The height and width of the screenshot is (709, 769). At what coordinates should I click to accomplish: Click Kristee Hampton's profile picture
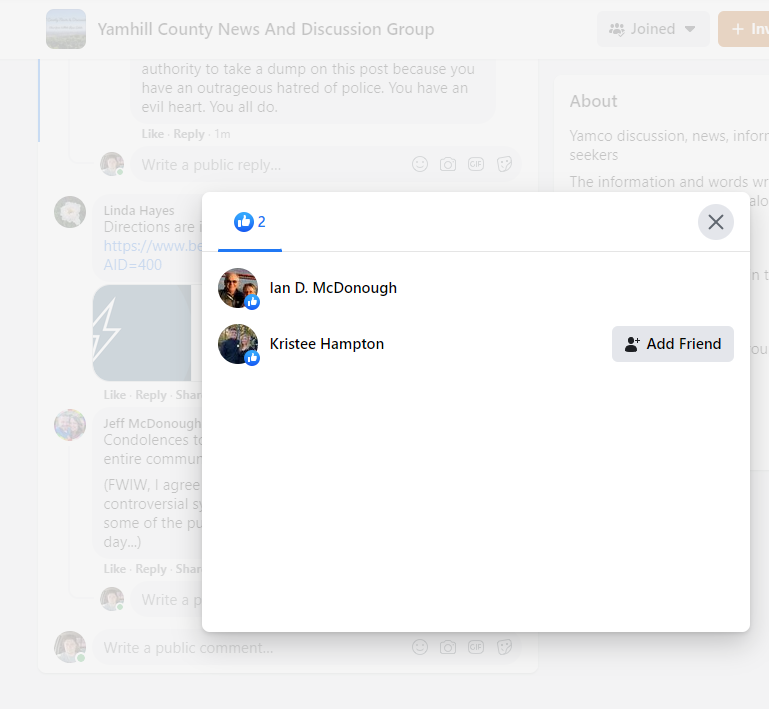238,344
